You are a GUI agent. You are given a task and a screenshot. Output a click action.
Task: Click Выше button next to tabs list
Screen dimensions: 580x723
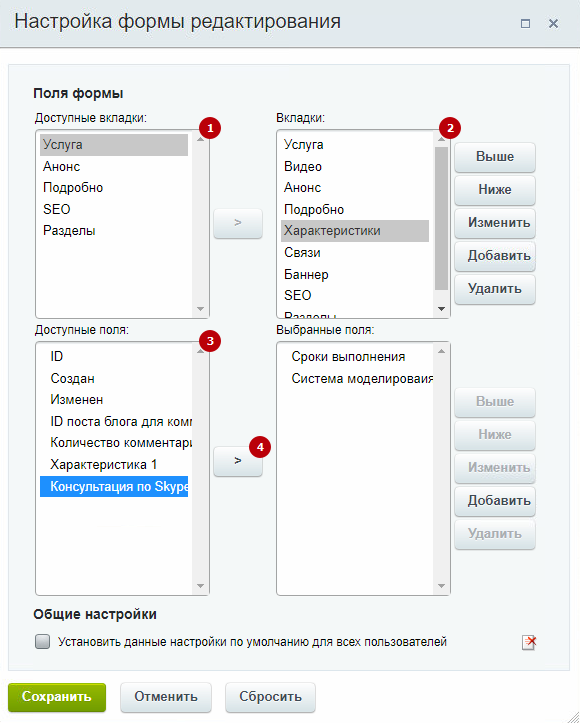pyautogui.click(x=495, y=157)
